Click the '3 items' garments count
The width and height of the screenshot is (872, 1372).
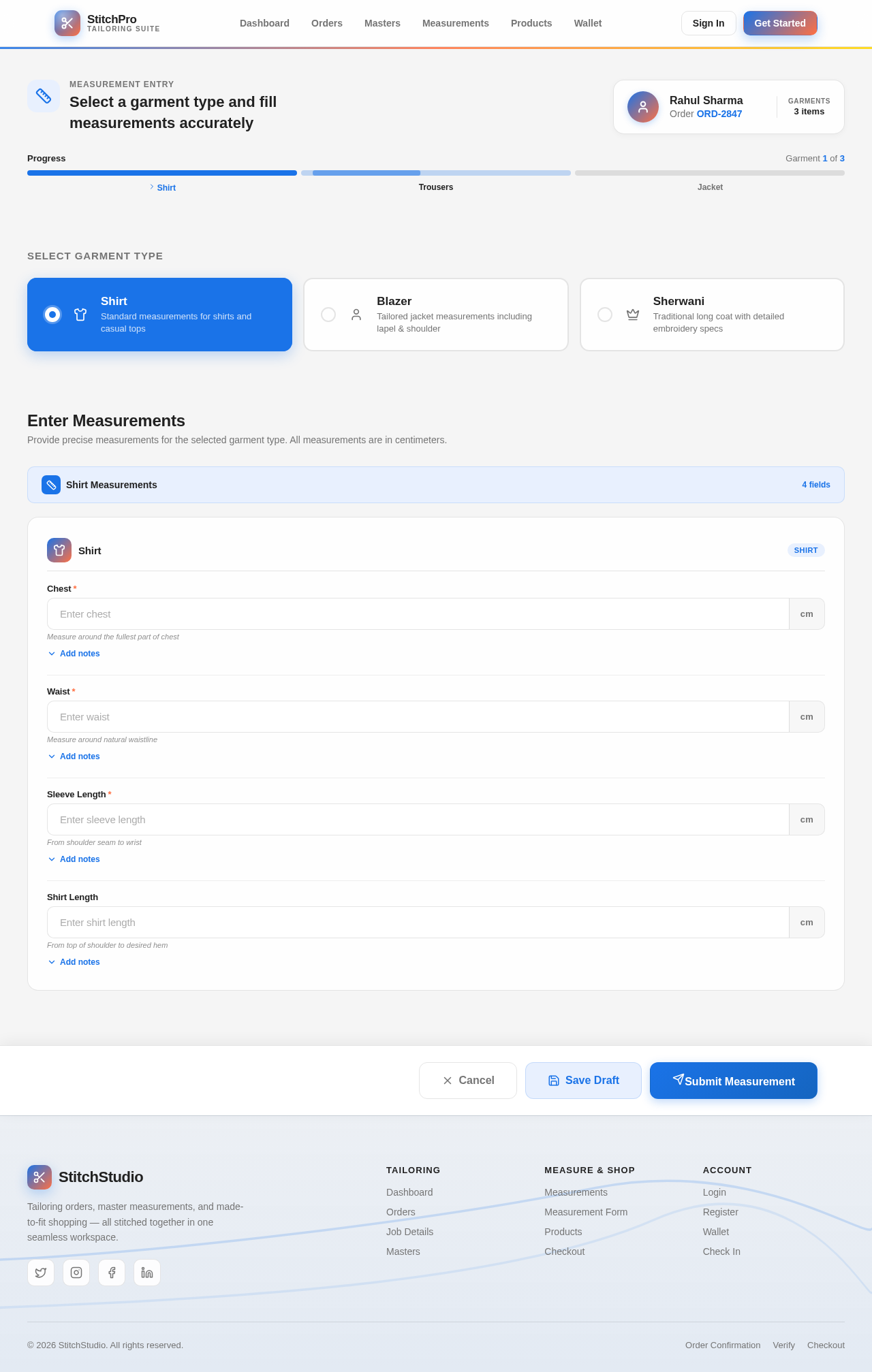(x=809, y=112)
